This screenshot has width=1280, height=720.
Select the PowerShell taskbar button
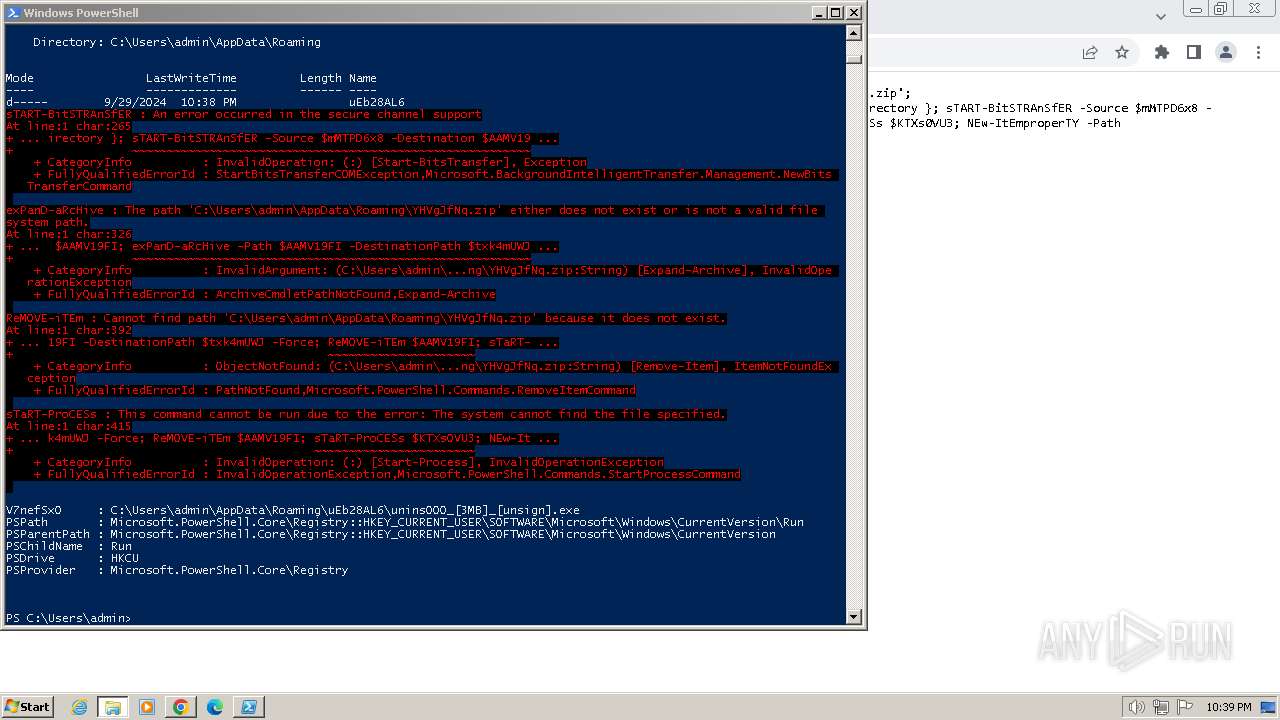point(248,707)
